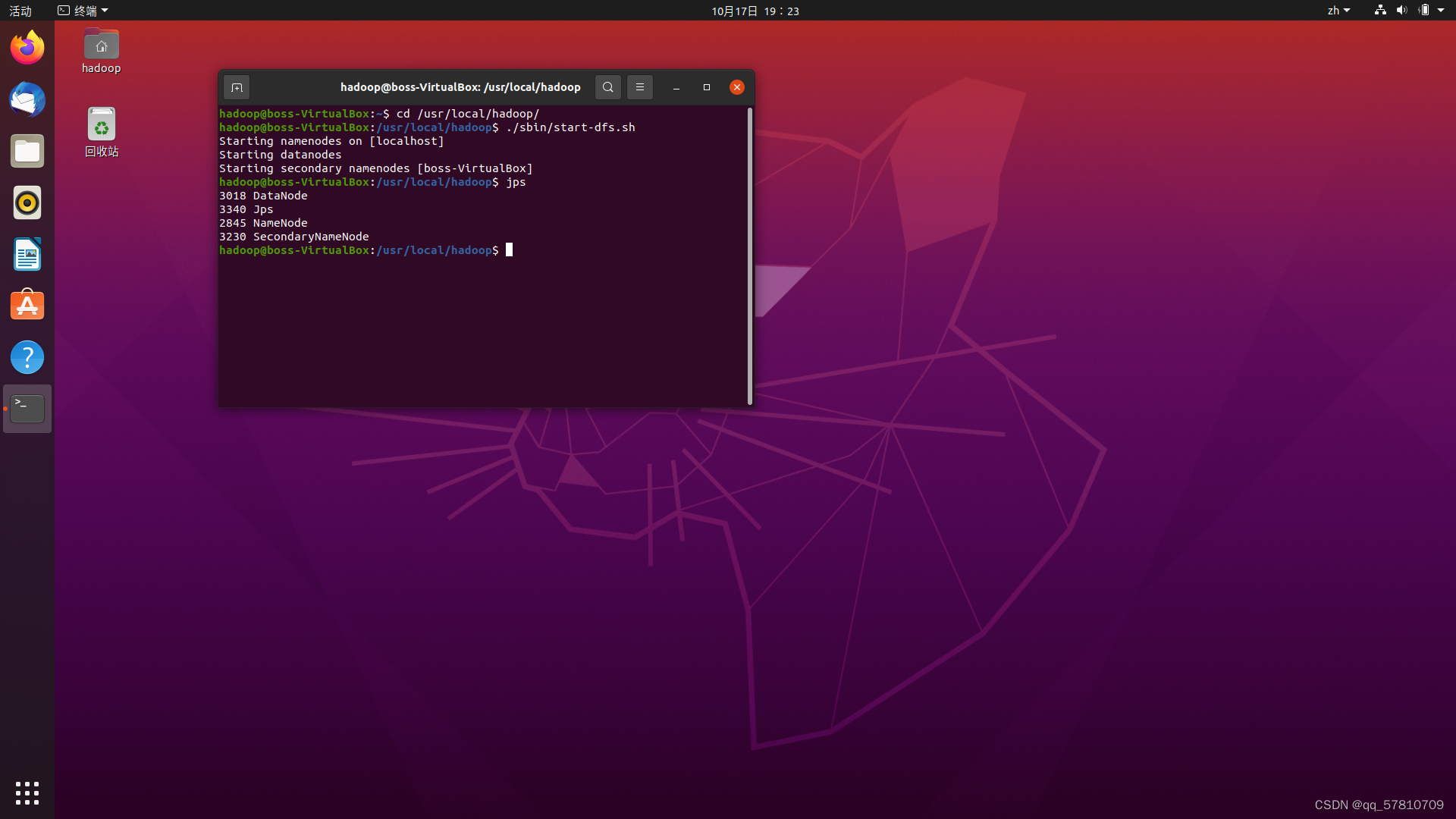Open a new terminal tab

point(237,87)
